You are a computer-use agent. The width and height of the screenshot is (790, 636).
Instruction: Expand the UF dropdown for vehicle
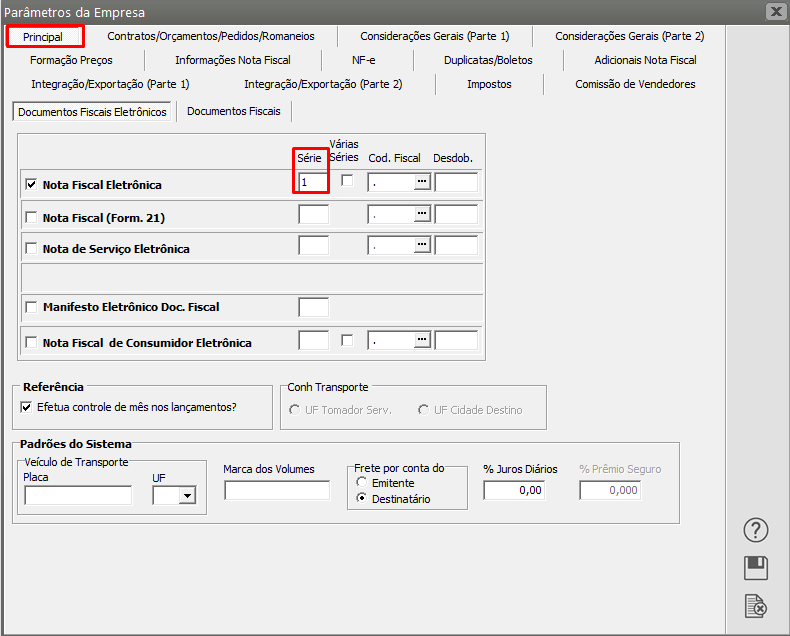pyautogui.click(x=186, y=495)
